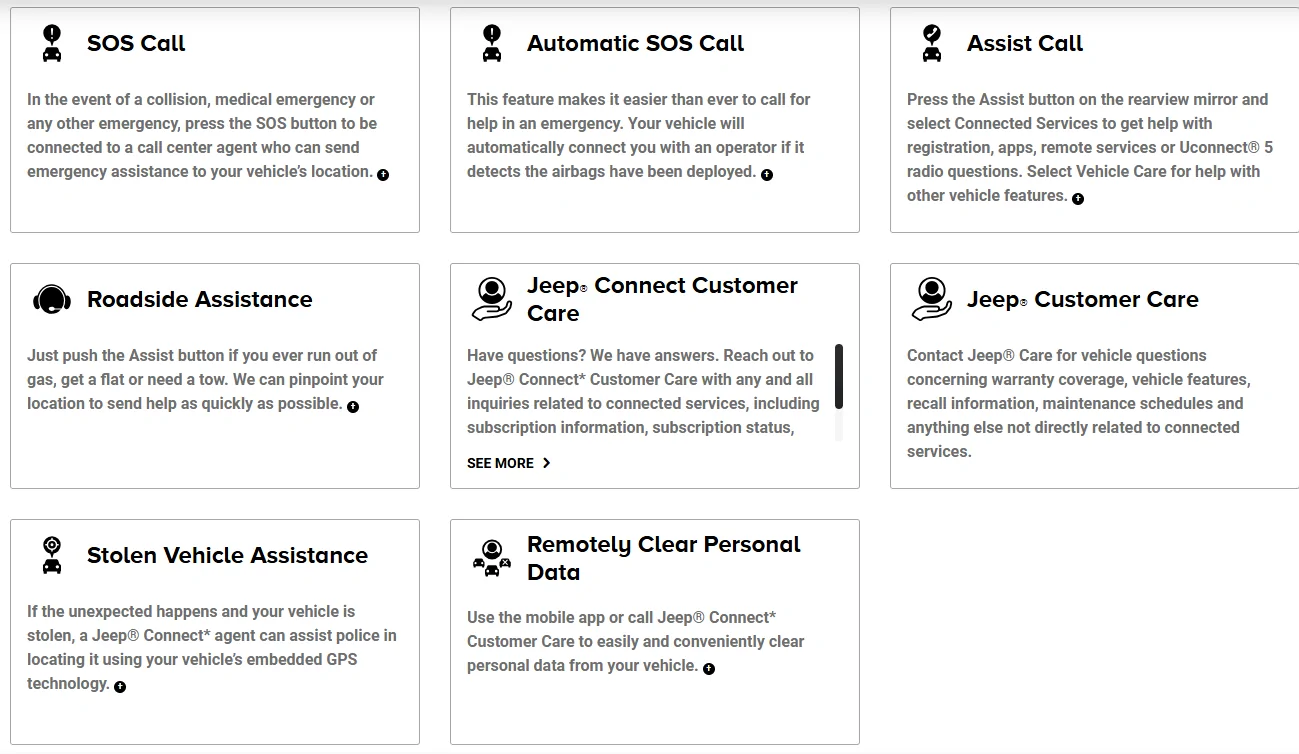1299x754 pixels.
Task: Click the Jeep Customer Care hand icon
Action: point(931,299)
